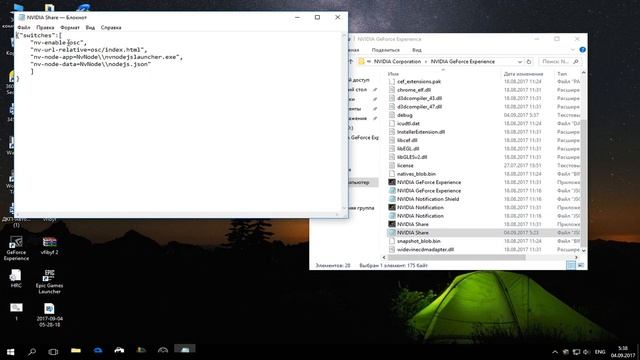Screen dimensions: 640x360
Task: Open the Формат menu in Notepad
Action: point(70,27)
